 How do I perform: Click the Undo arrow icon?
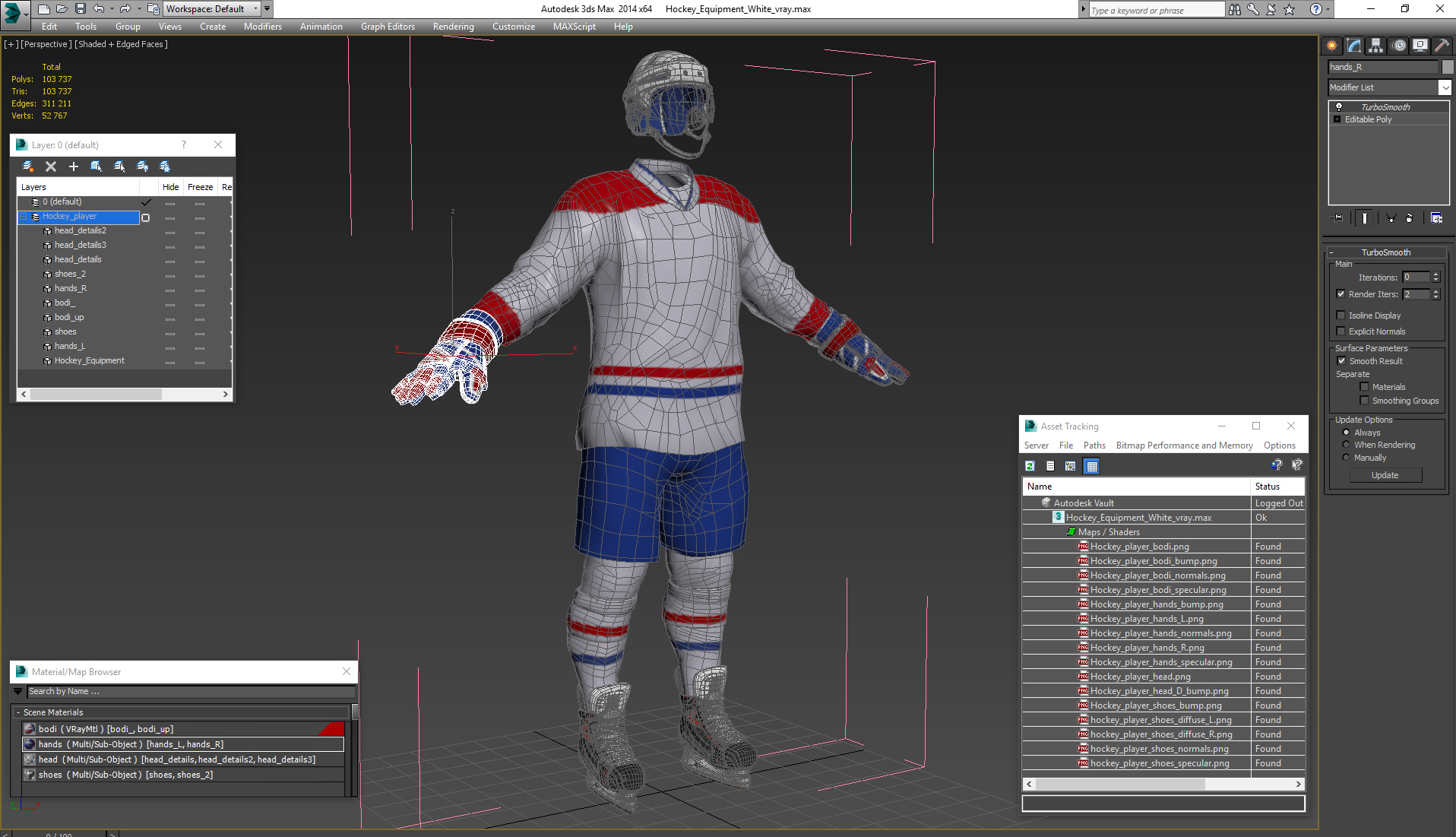[x=99, y=9]
